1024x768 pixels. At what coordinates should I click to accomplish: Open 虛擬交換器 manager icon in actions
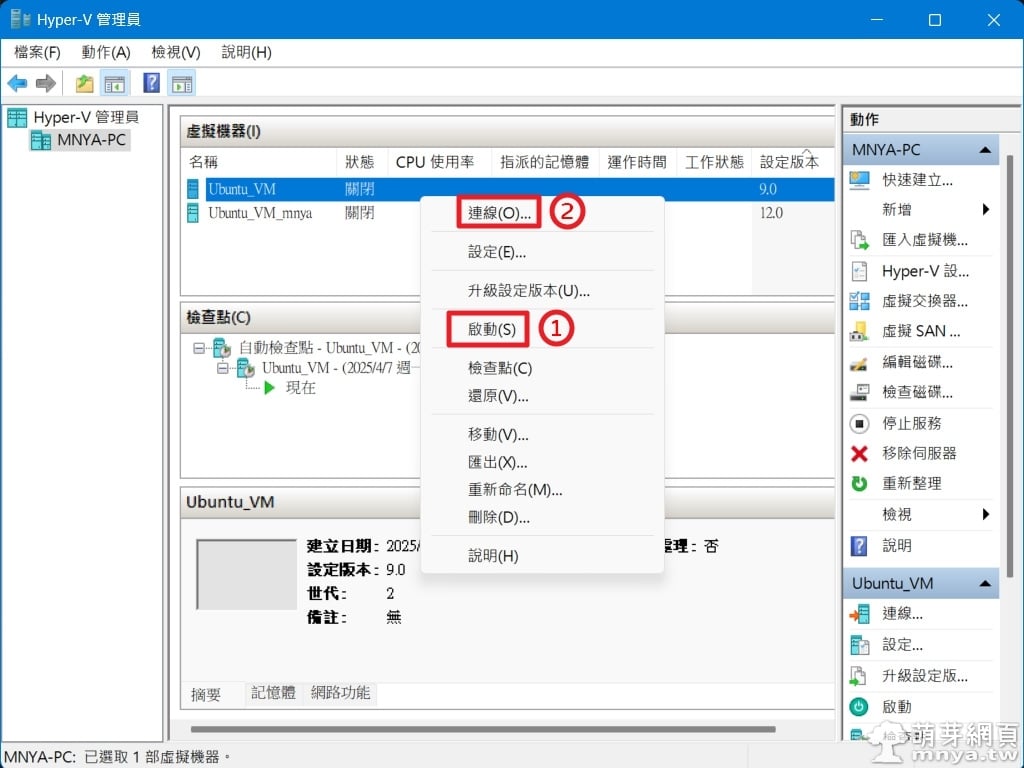[859, 301]
